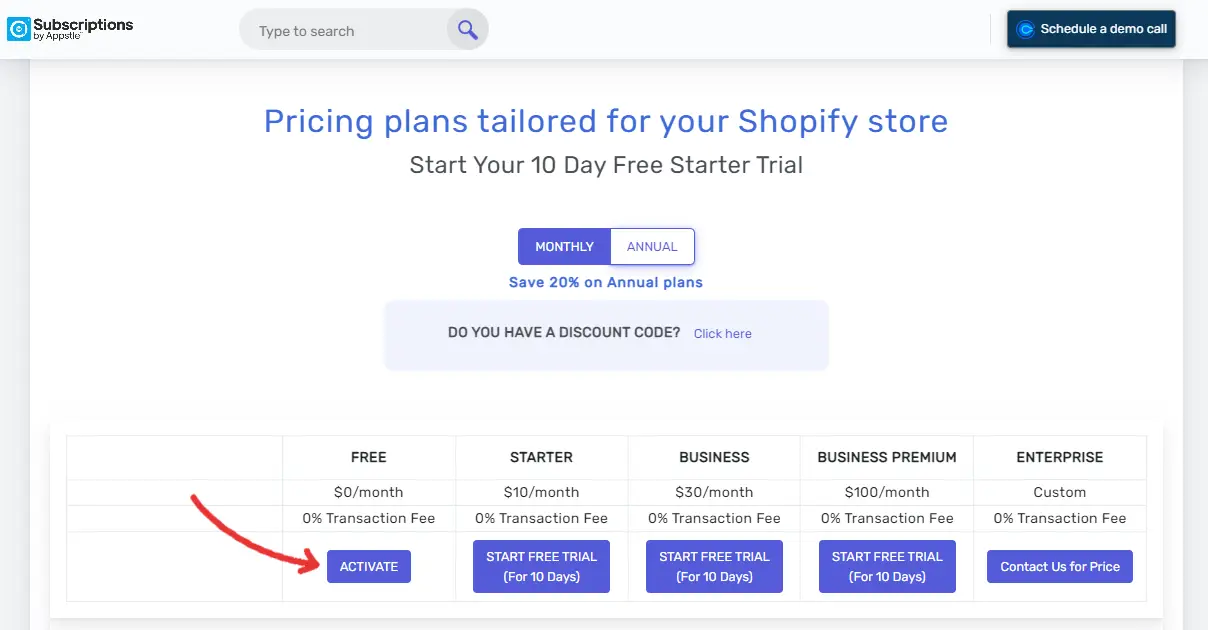
Task: Click the calendar icon in the demo call button
Action: pos(1025,29)
